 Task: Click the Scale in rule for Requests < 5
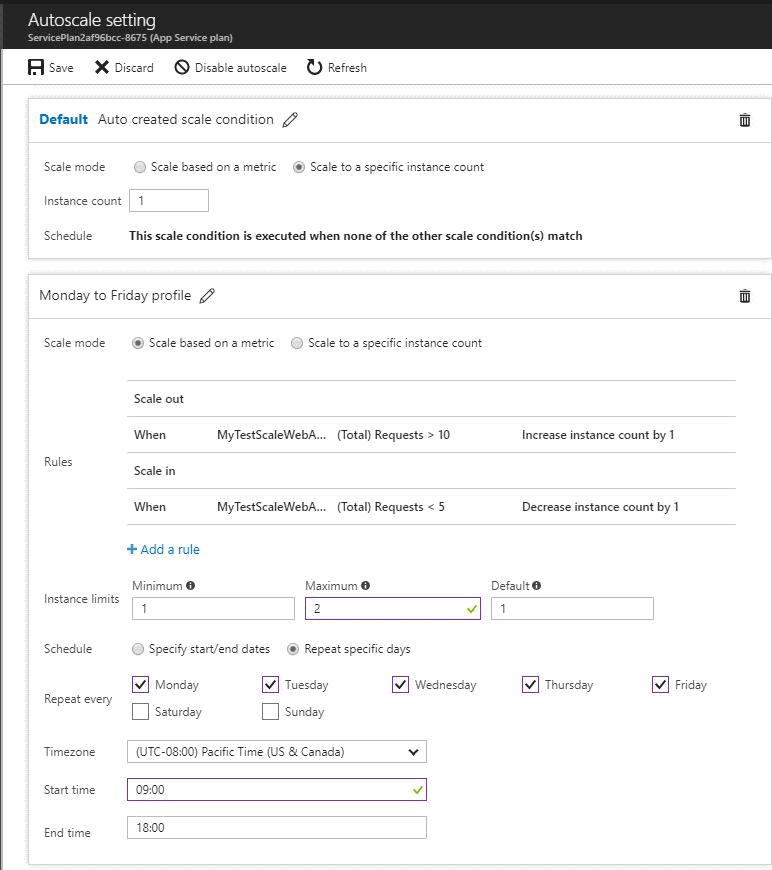point(400,506)
